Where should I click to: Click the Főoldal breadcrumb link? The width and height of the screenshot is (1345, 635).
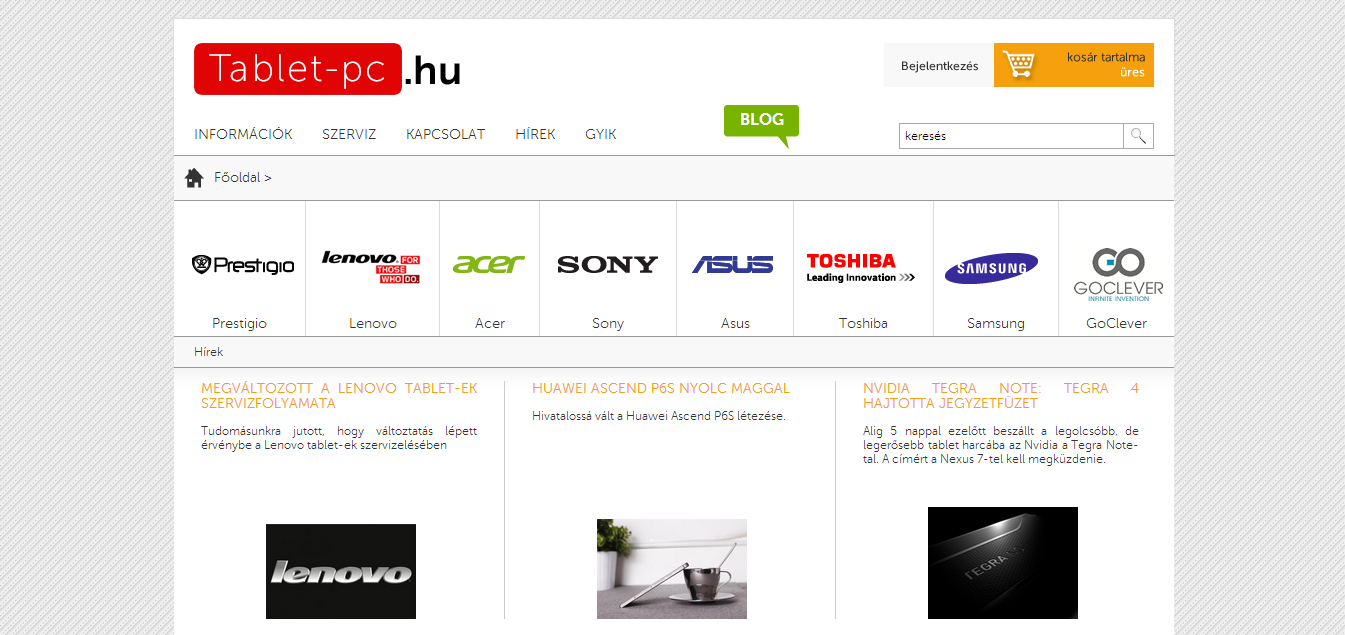pyautogui.click(x=237, y=178)
